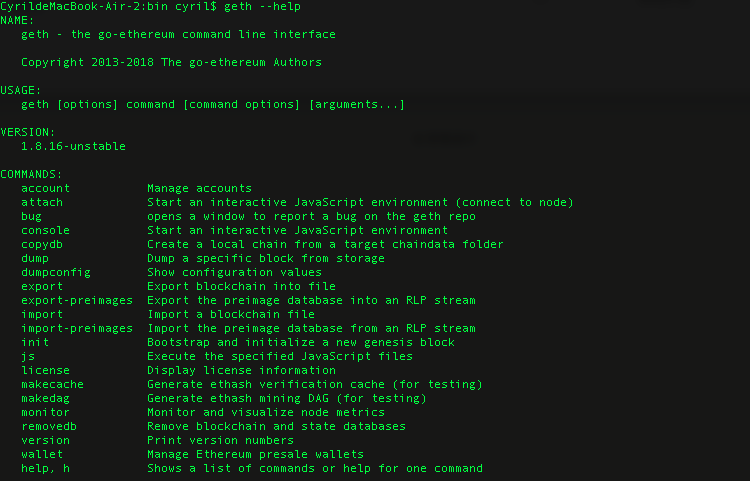Click the 'dumpconfig' command entry
The height and width of the screenshot is (481, 750).
[x=56, y=273]
